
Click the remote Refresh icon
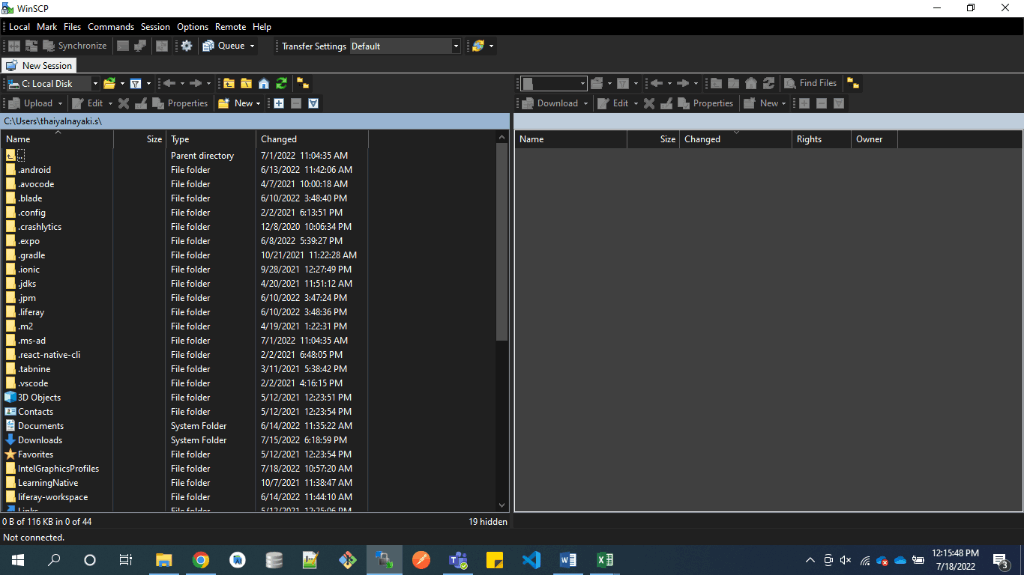coord(769,83)
